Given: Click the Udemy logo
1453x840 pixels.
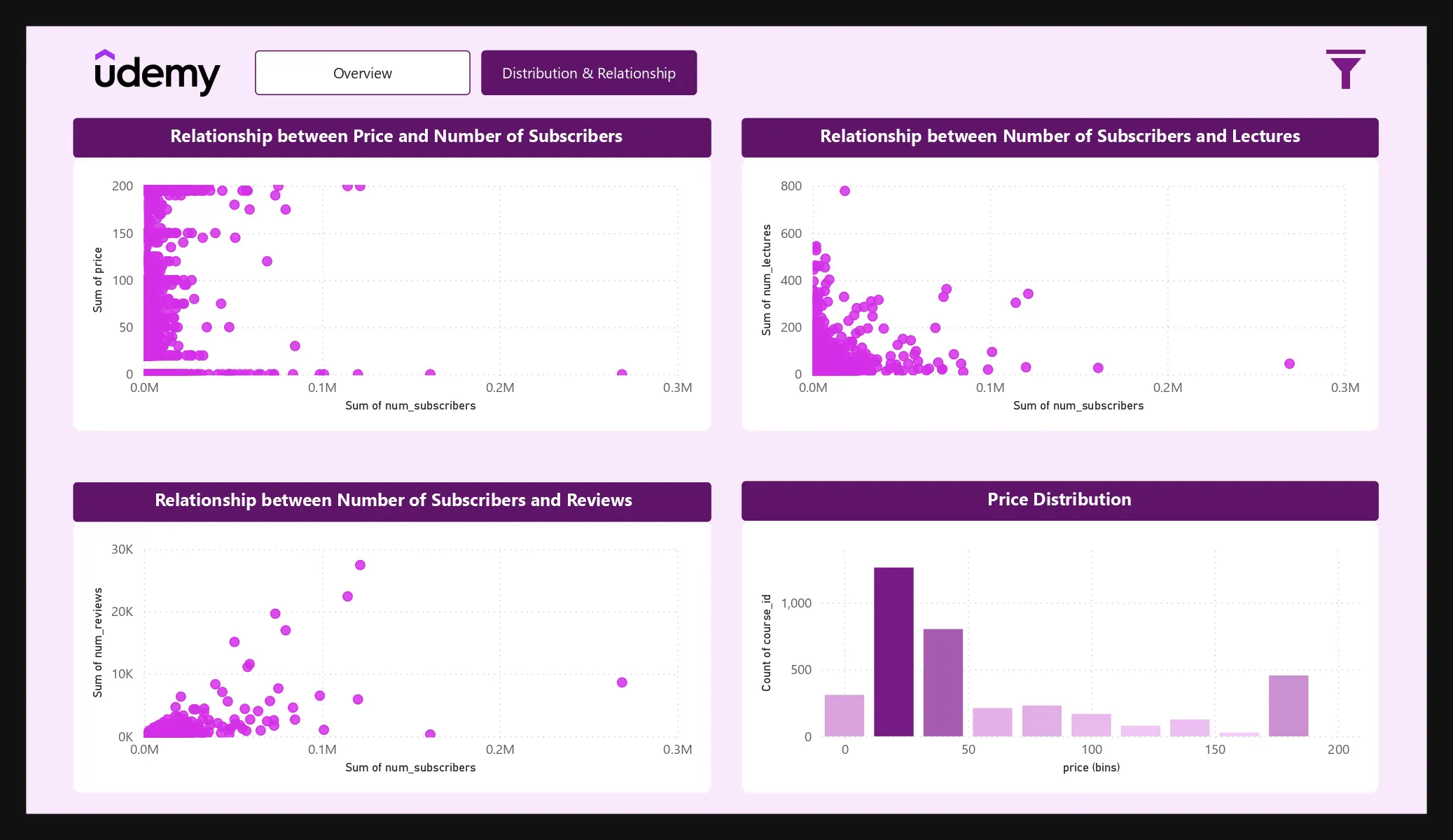Looking at the screenshot, I should pos(157,73).
